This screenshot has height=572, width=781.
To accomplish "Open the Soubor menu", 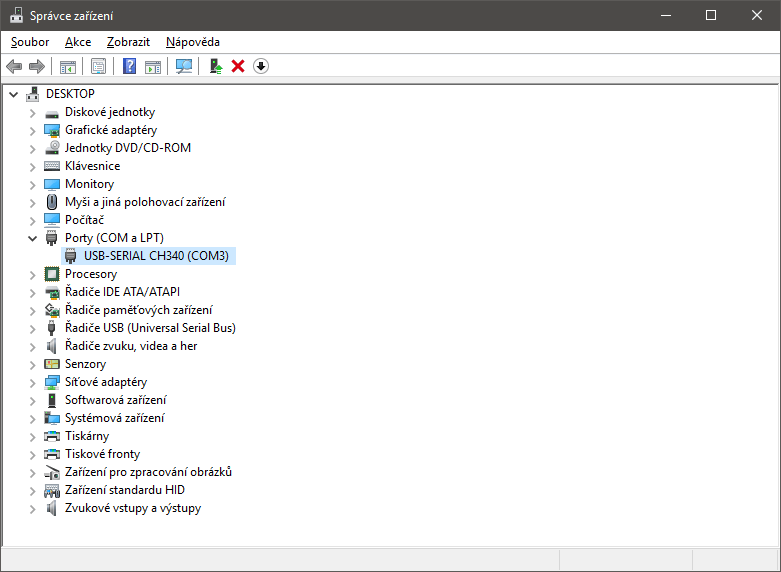I will pyautogui.click(x=30, y=42).
